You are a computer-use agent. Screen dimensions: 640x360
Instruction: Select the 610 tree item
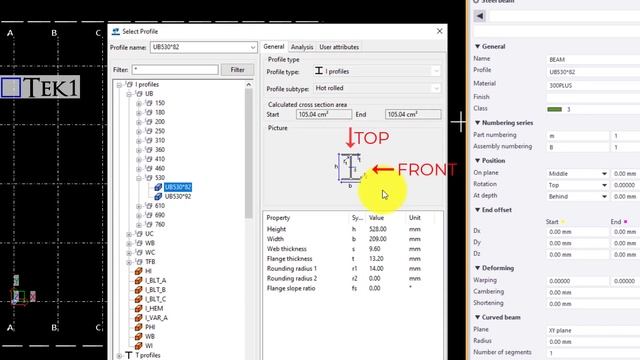[x=160, y=206]
